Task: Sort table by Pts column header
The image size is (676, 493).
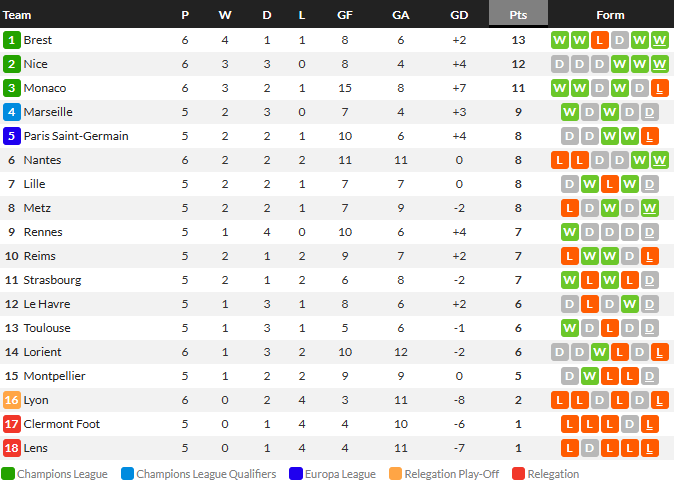Action: coord(518,13)
